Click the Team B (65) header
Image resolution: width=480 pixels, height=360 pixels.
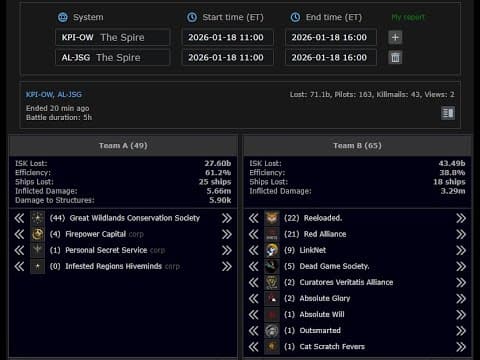pyautogui.click(x=357, y=146)
